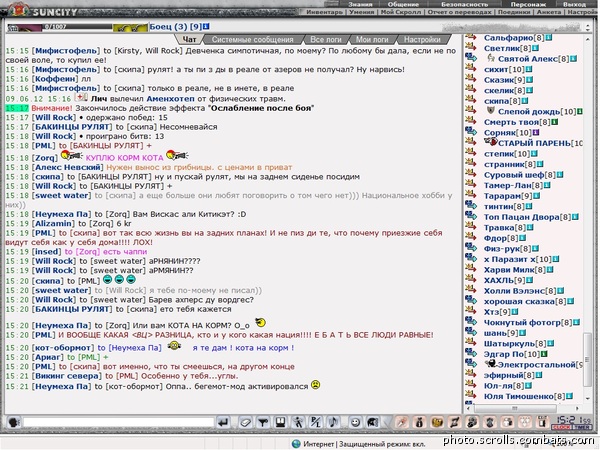Viewport: 600px width, 450px height.
Task: Click the P/L icon in chat toolbar
Action: [316, 422]
